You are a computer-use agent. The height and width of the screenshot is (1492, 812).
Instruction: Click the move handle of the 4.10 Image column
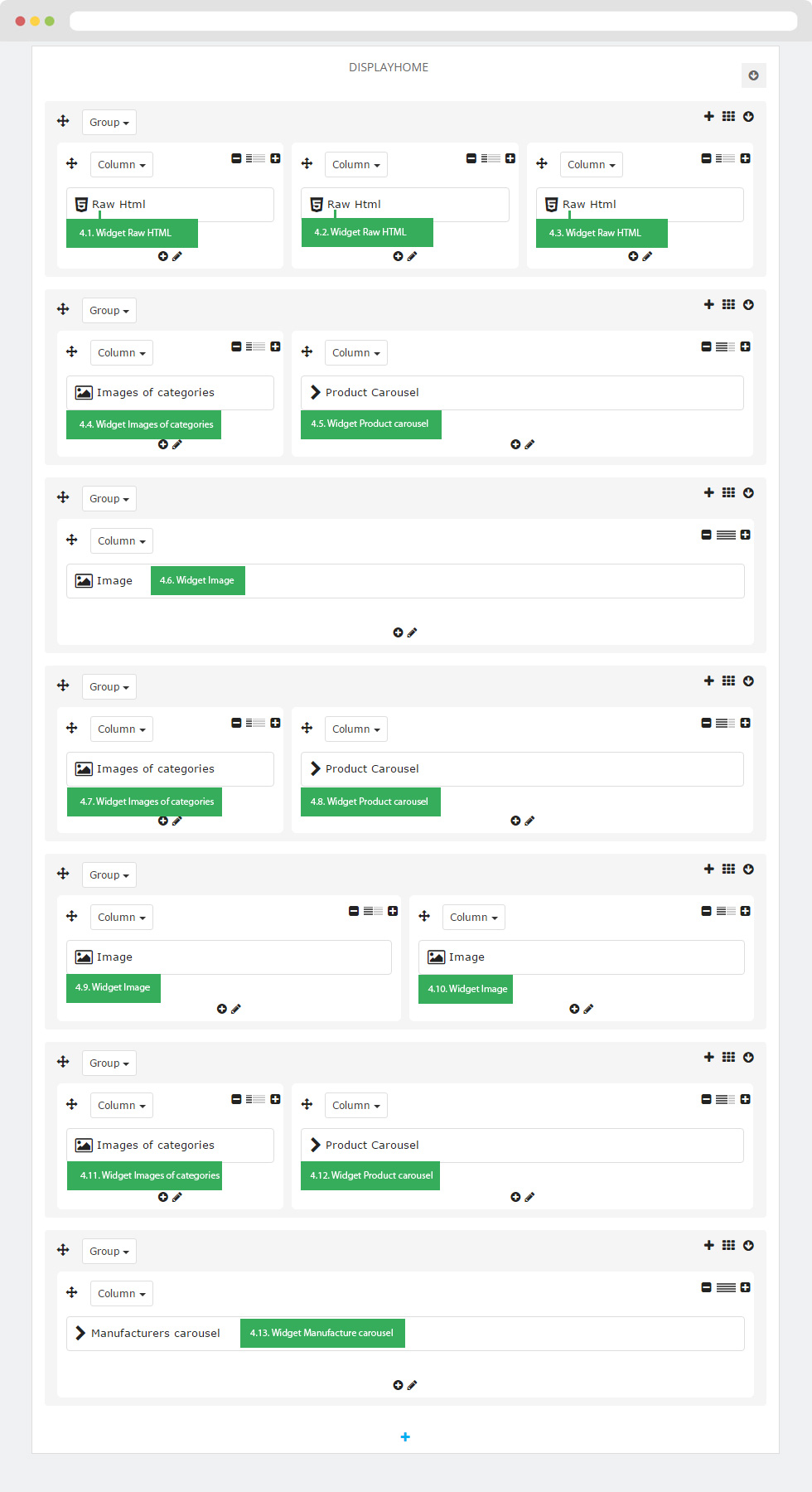coord(424,916)
